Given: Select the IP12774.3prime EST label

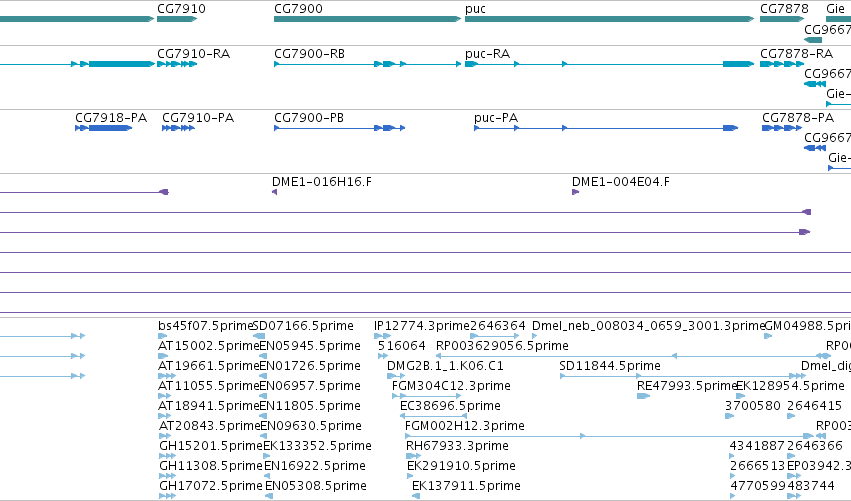Looking at the screenshot, I should (422, 326).
